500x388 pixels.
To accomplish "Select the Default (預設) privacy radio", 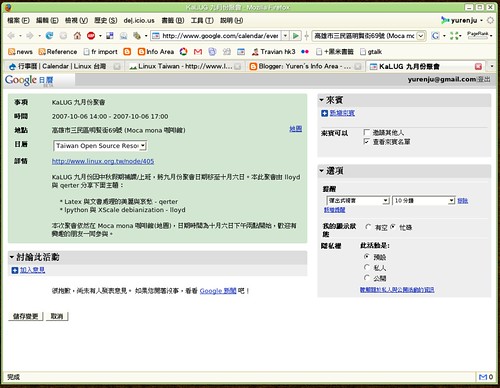I will [x=367, y=257].
